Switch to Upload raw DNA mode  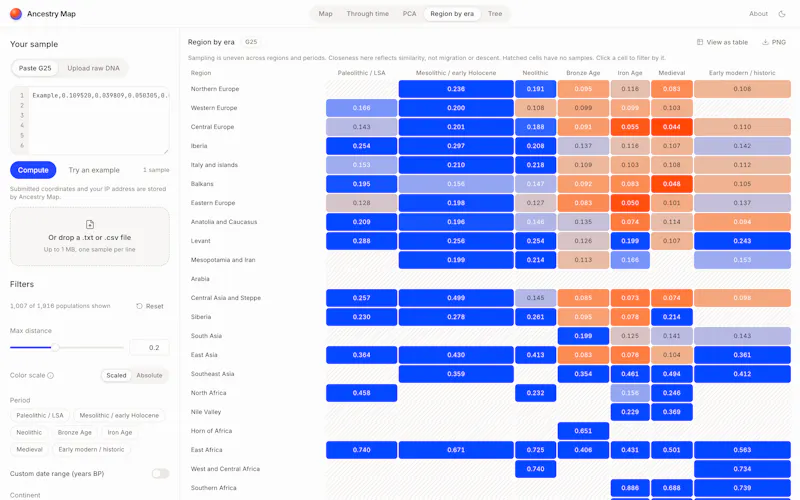click(93, 68)
